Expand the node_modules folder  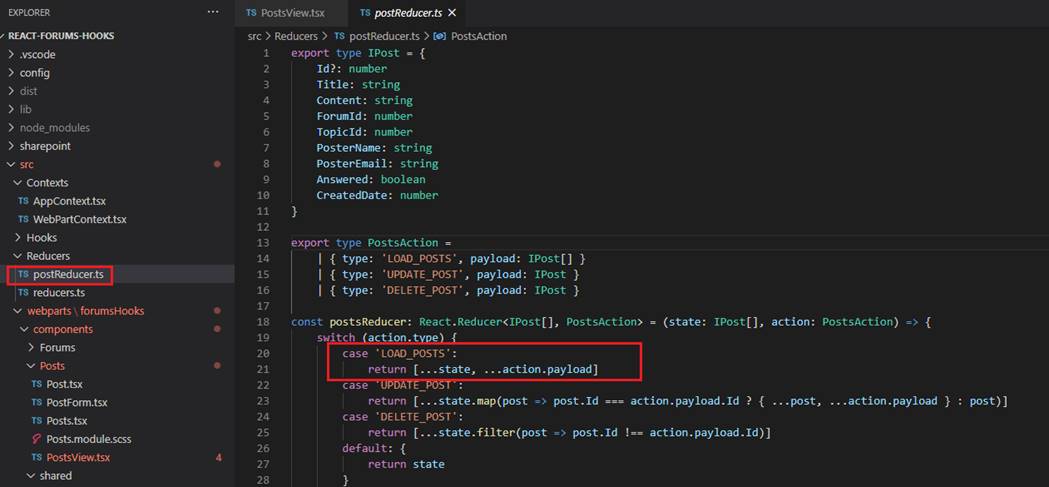pos(54,128)
